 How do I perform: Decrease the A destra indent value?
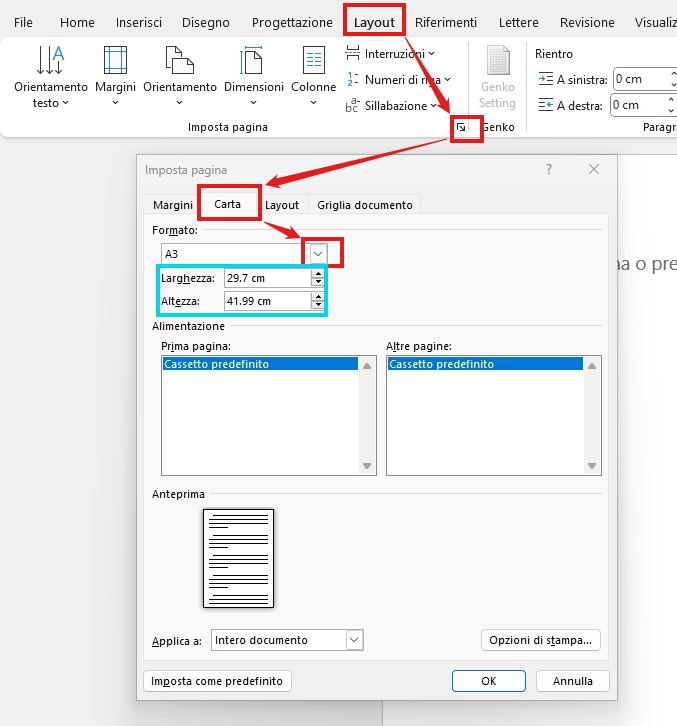pos(671,111)
